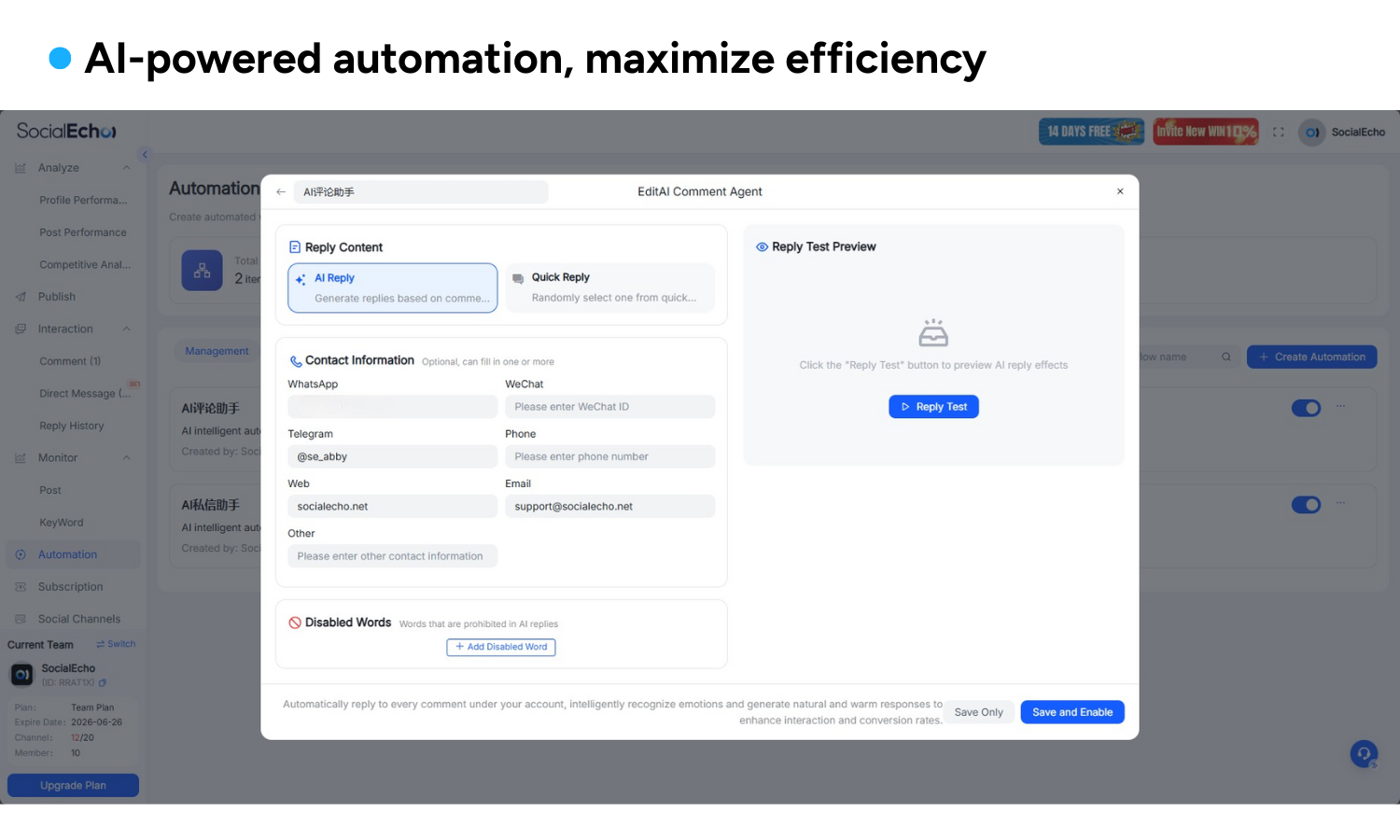
Task: Open Reply History from the Interaction menu
Action: click(71, 426)
